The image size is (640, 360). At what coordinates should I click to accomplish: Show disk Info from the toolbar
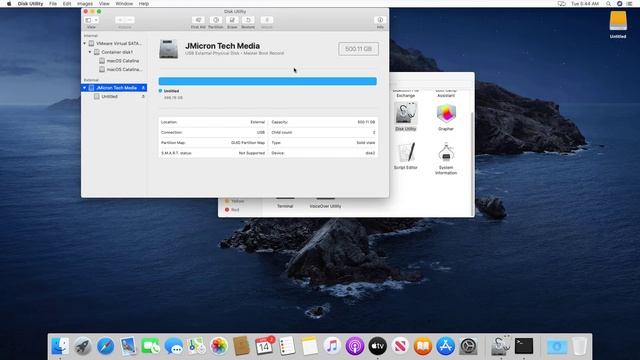[380, 20]
